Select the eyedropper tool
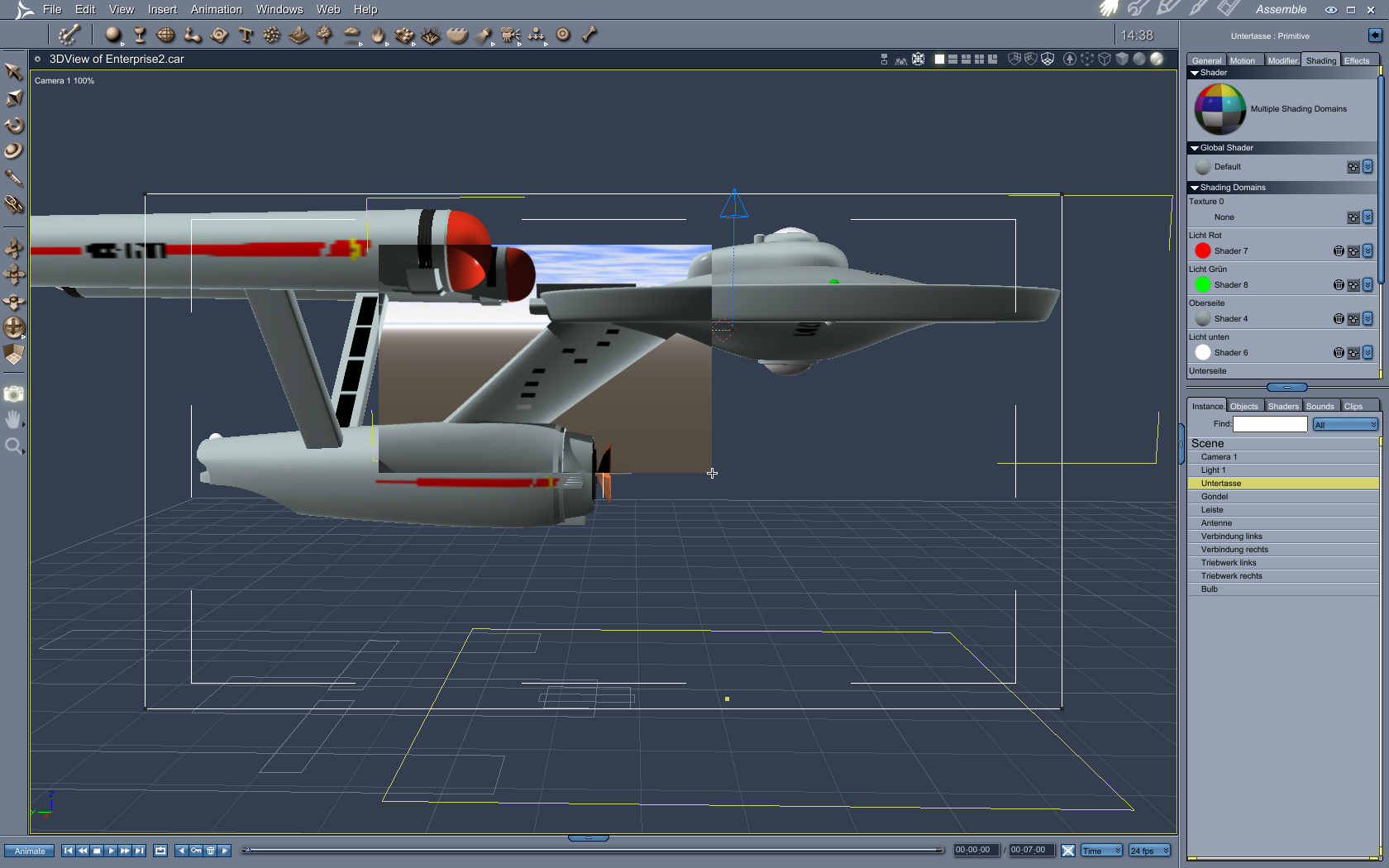 click(13, 178)
